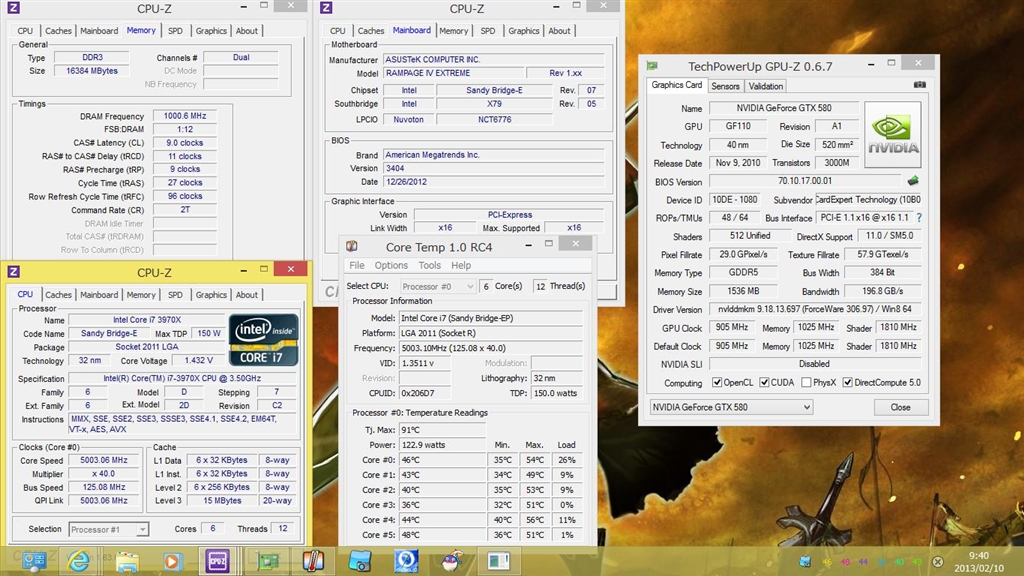The height and width of the screenshot is (576, 1024).
Task: Click the Level 3 cache value '15 MBytes'
Action: (221, 501)
